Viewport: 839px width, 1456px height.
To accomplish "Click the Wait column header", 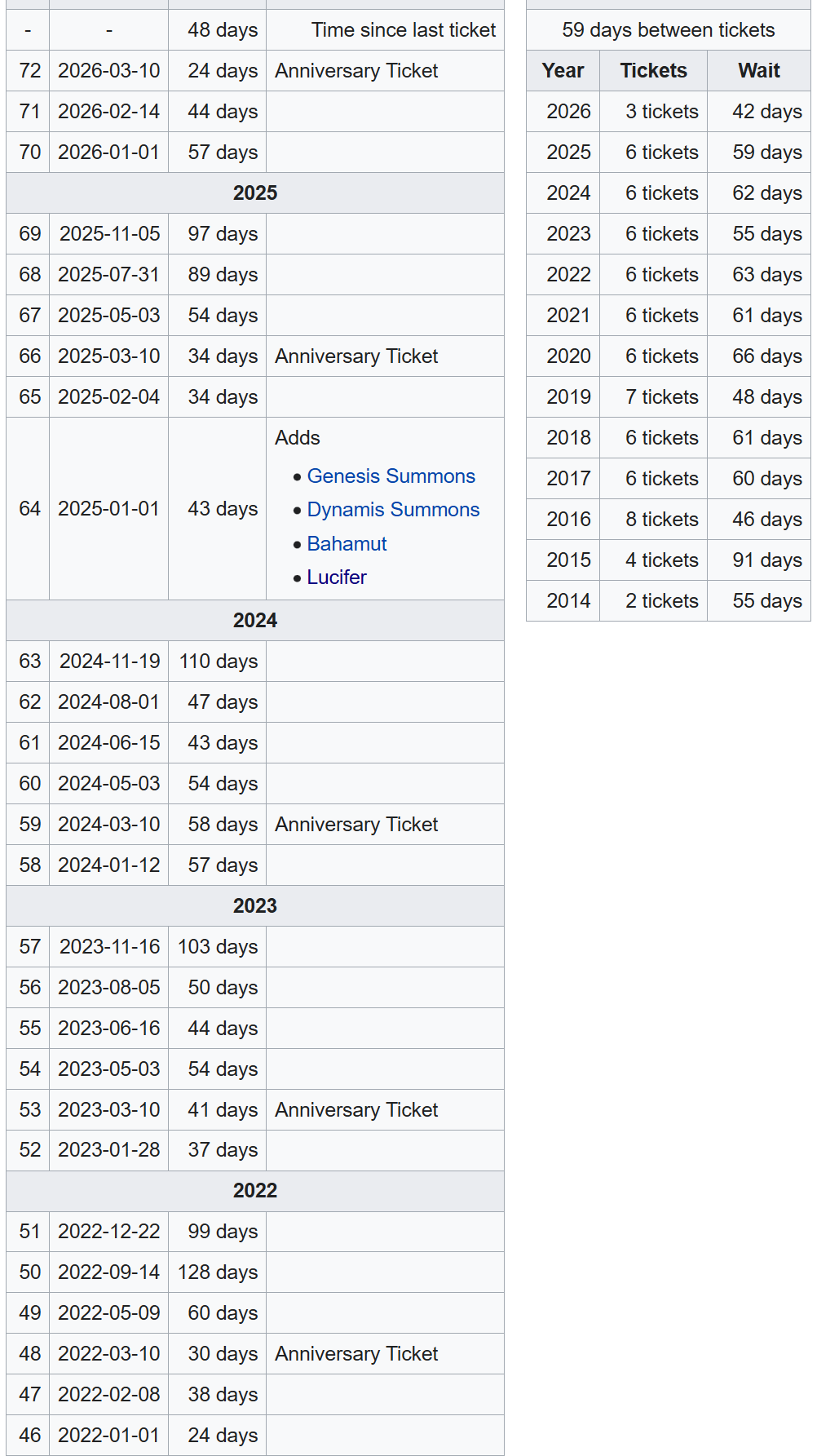I will 759,71.
